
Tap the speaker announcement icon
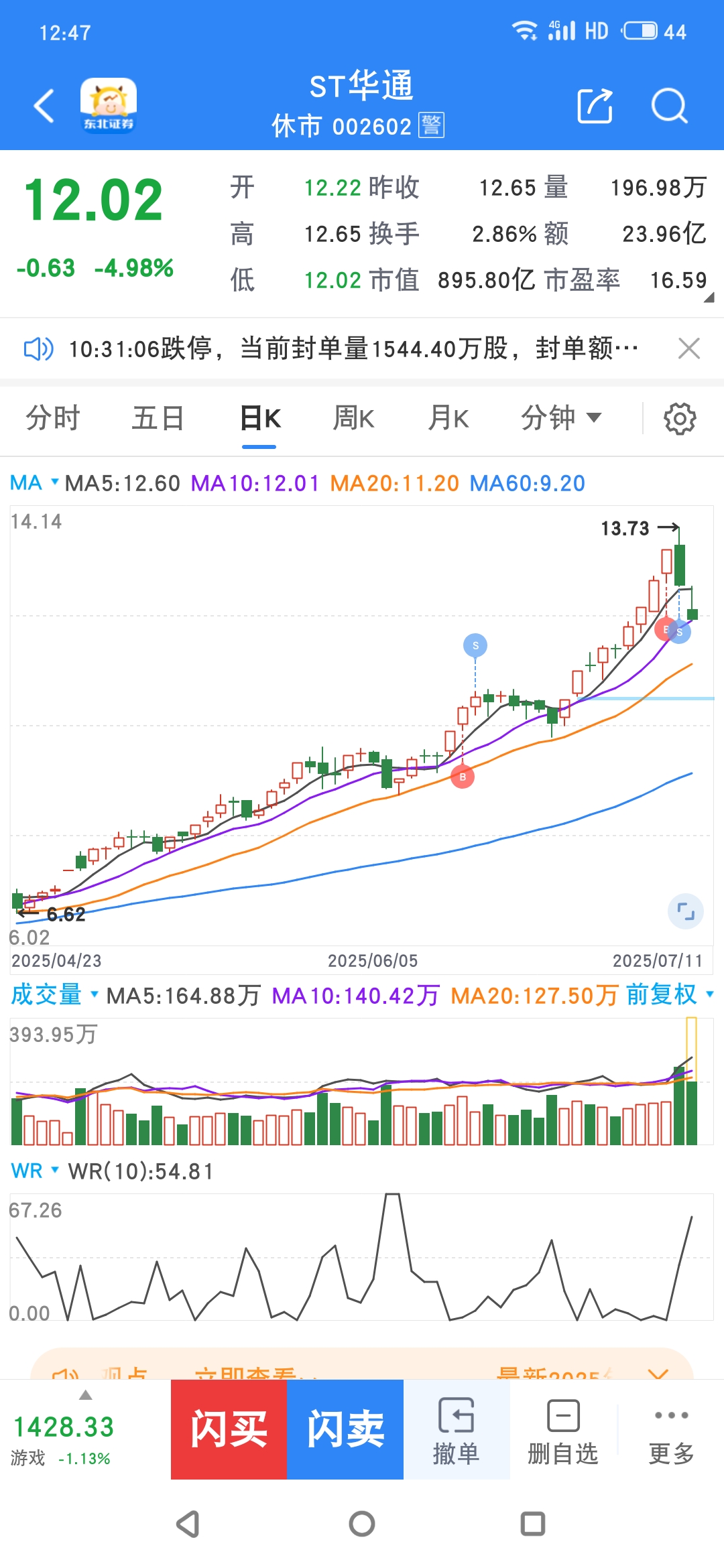point(38,348)
